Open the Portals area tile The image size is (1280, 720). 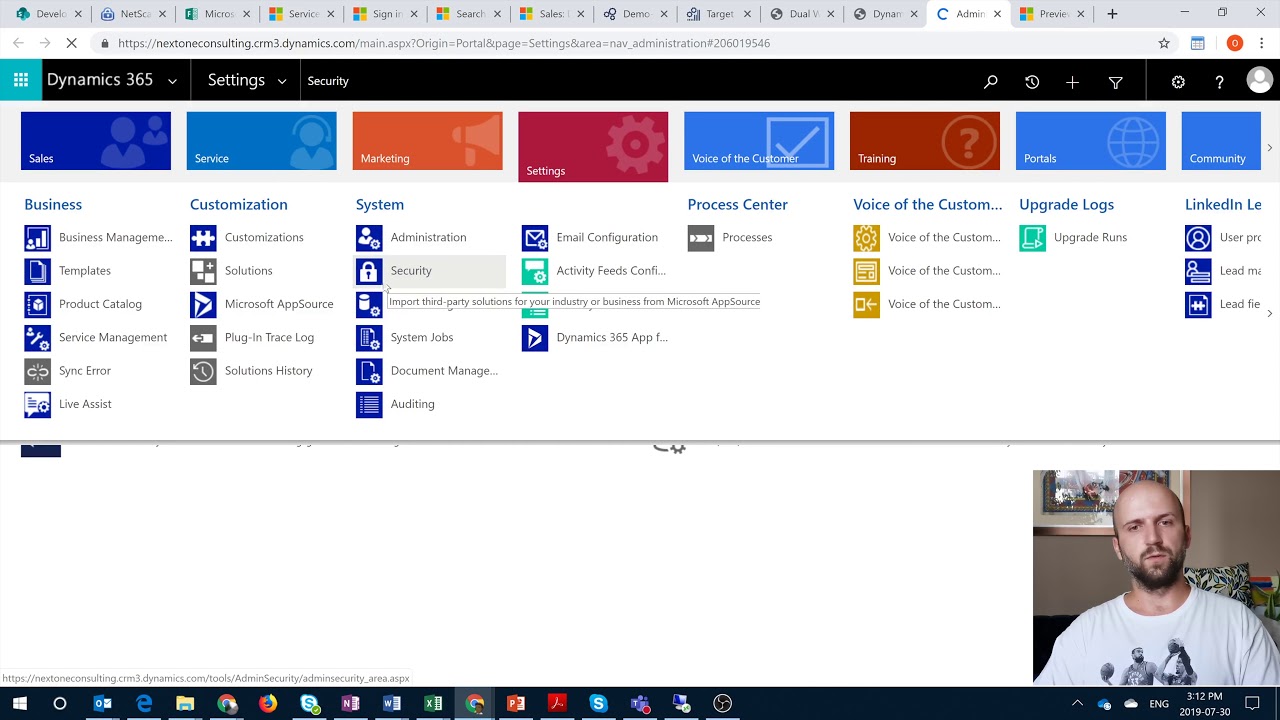click(1091, 141)
